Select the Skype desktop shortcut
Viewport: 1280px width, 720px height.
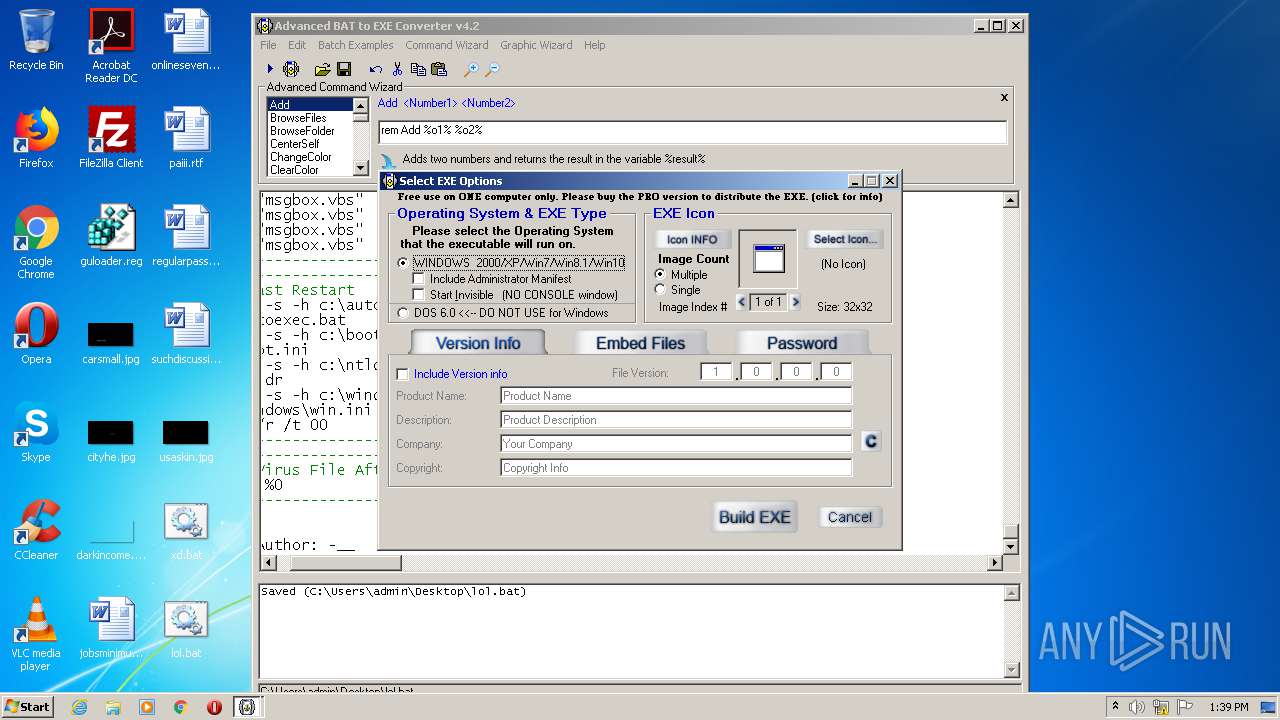pos(36,432)
